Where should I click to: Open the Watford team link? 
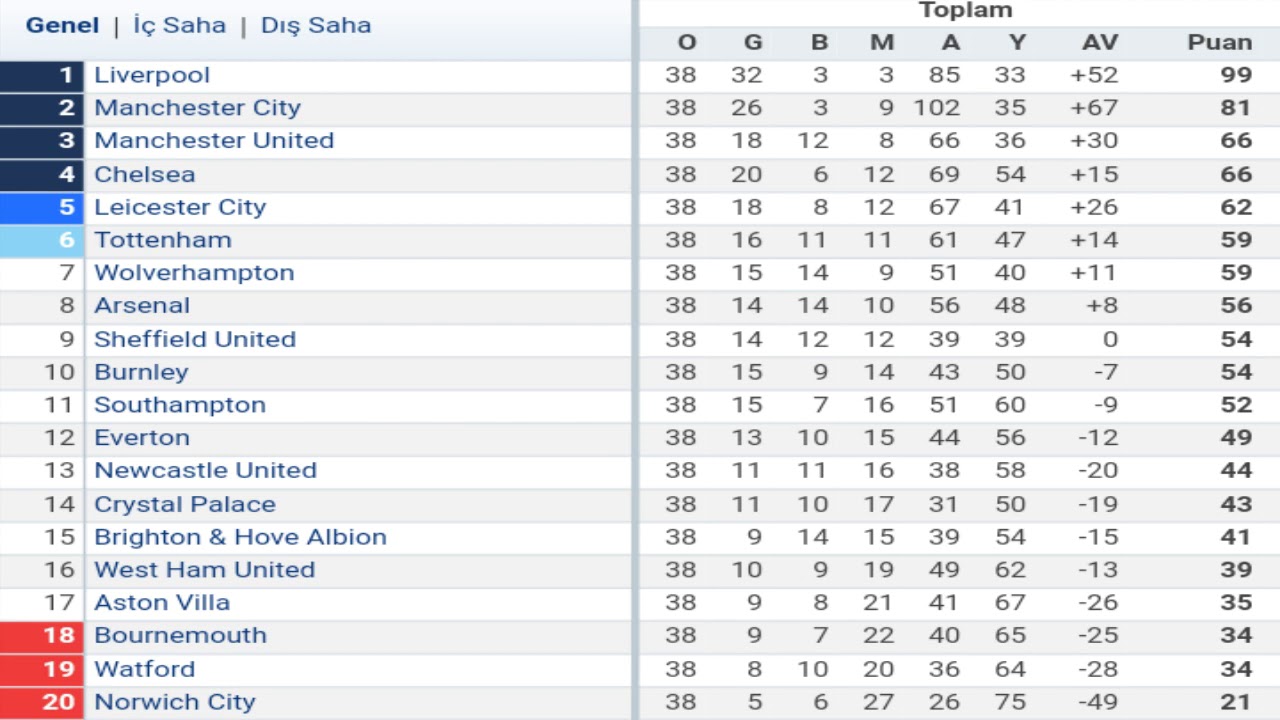[x=145, y=669]
